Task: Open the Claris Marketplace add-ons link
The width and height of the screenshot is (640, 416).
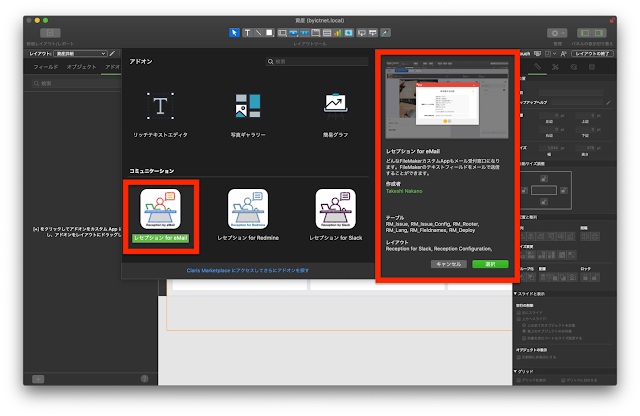Action: [x=248, y=270]
